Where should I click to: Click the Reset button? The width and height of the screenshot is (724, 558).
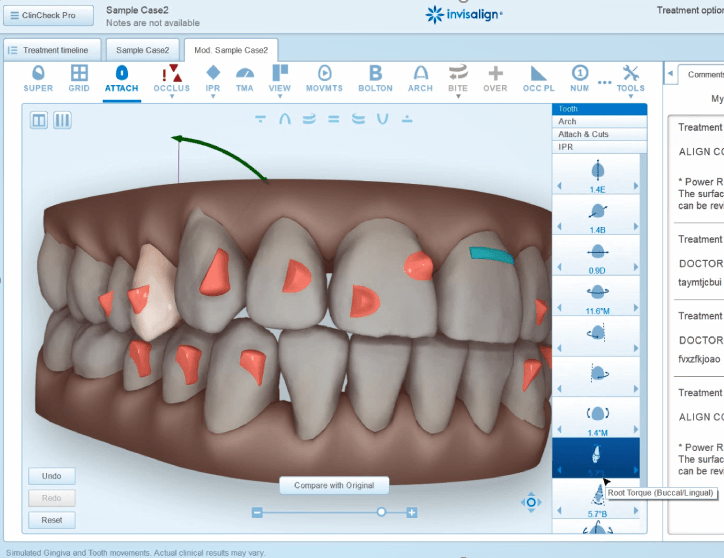(x=52, y=520)
